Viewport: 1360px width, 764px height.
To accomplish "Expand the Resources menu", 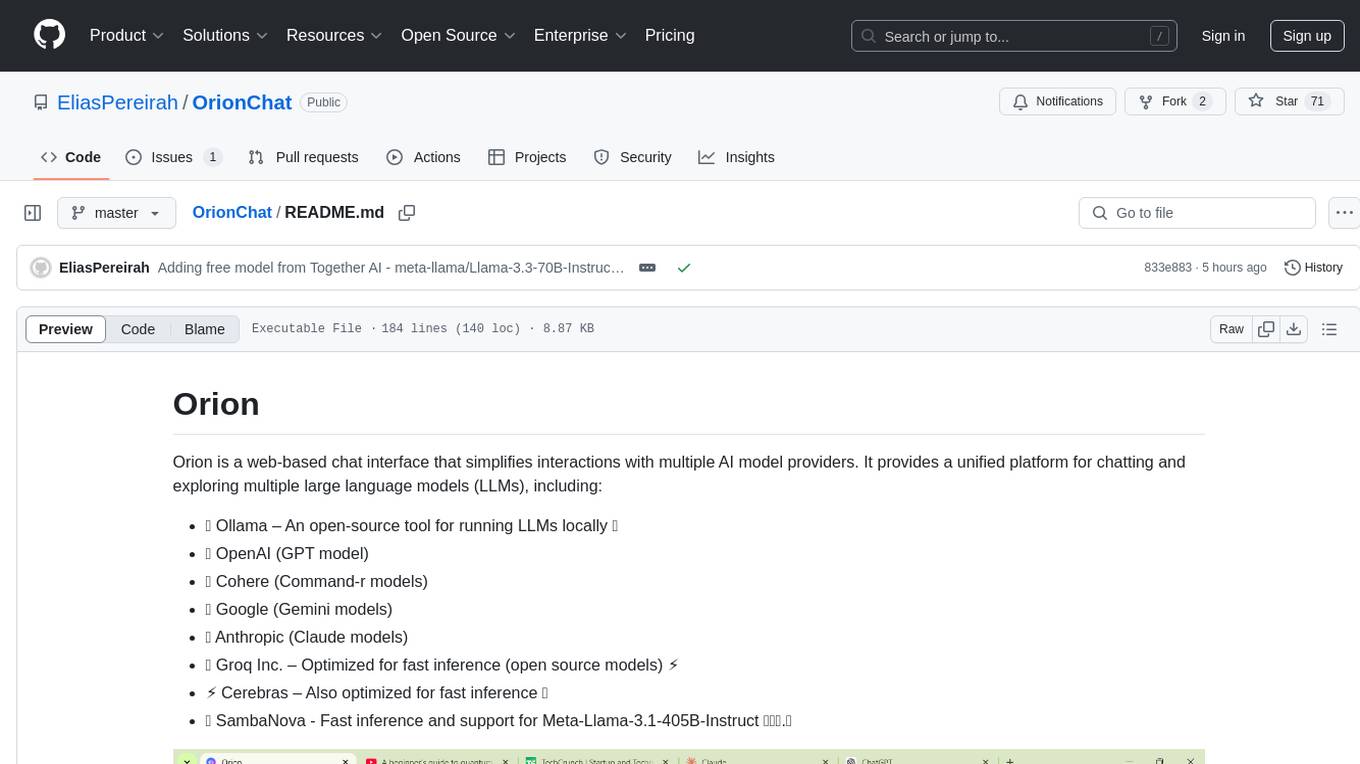I will (x=334, y=35).
